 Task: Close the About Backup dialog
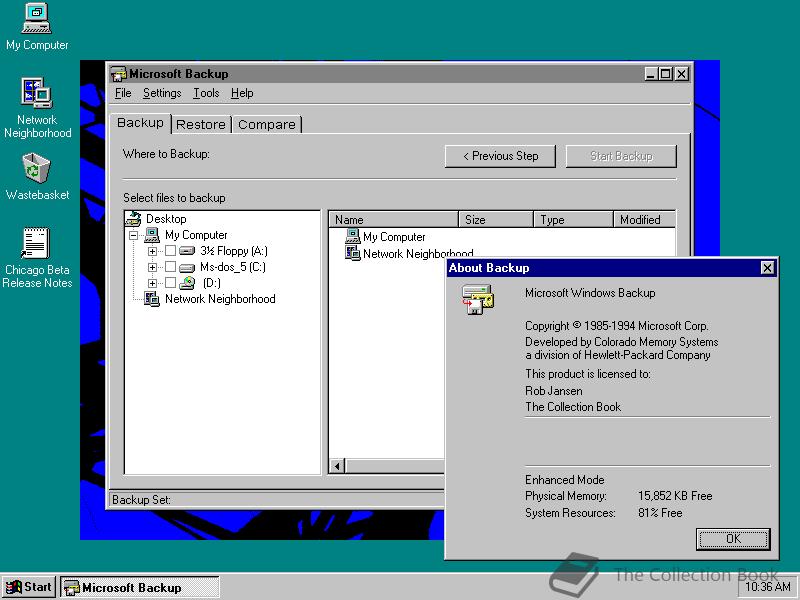point(767,268)
